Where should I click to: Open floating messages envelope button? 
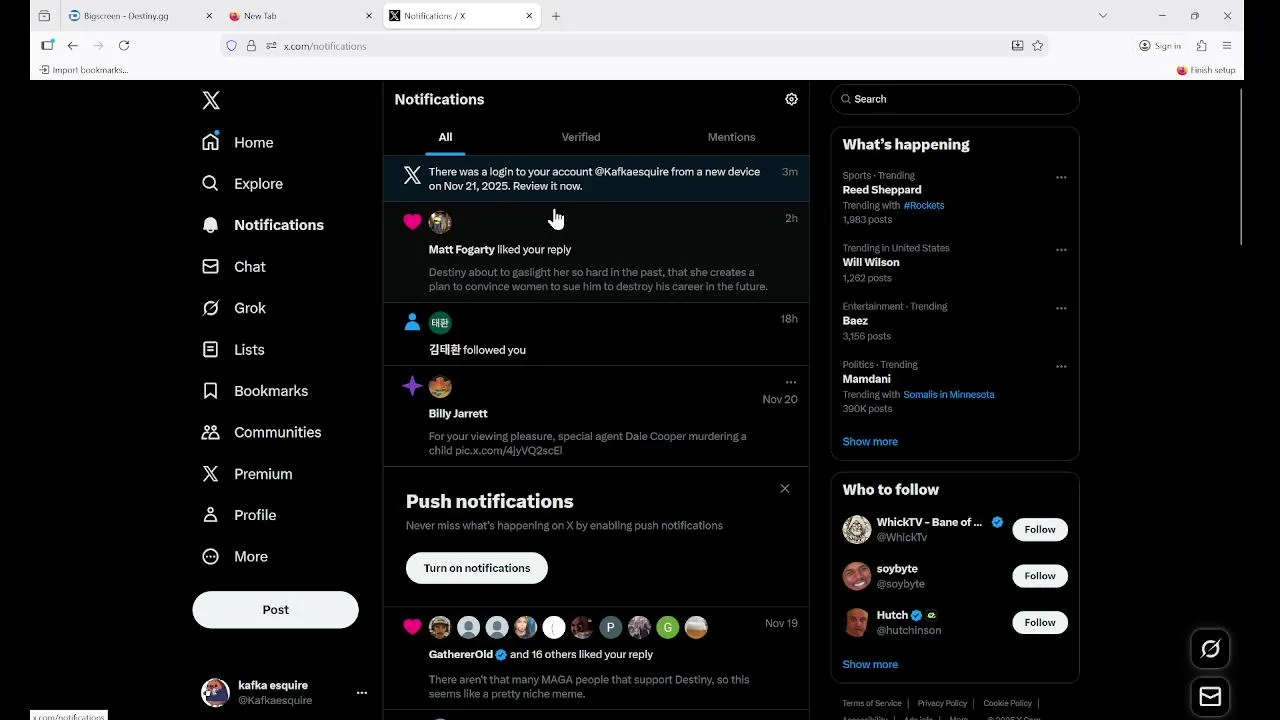tap(1210, 697)
